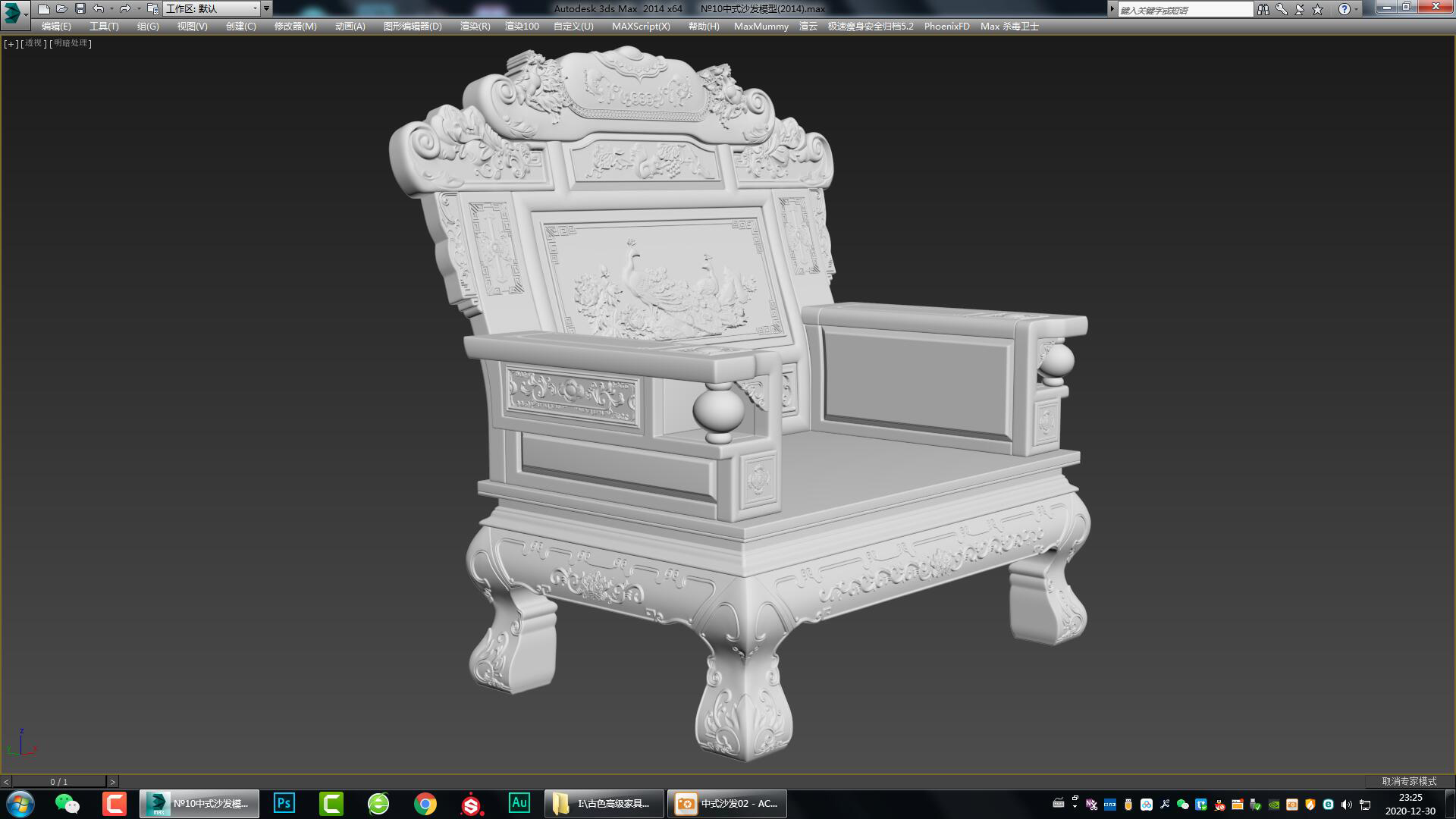Viewport: 1456px width, 819px height.
Task: Undo the last action
Action: (98, 9)
